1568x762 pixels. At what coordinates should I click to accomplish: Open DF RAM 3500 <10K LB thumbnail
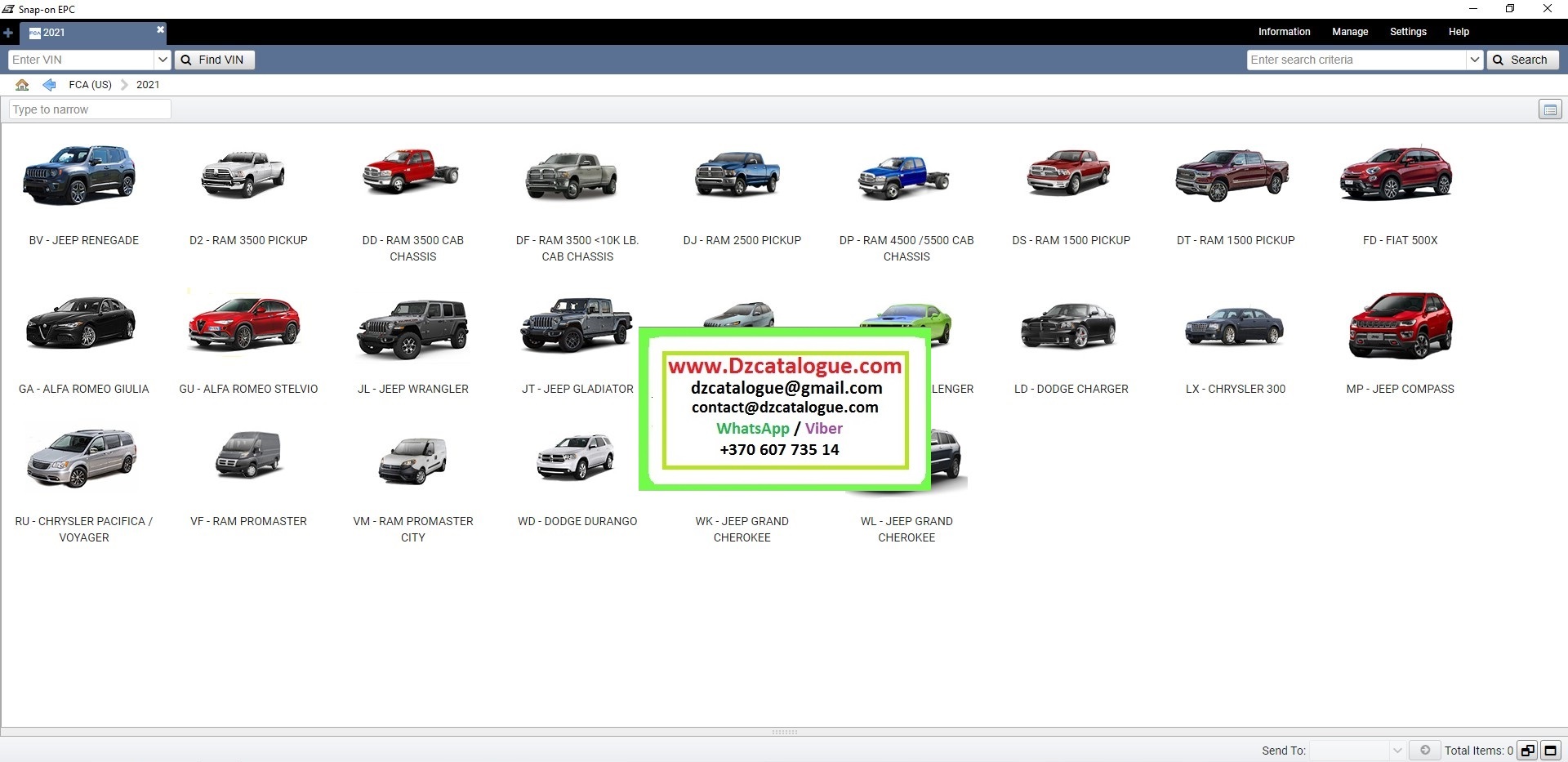click(572, 176)
